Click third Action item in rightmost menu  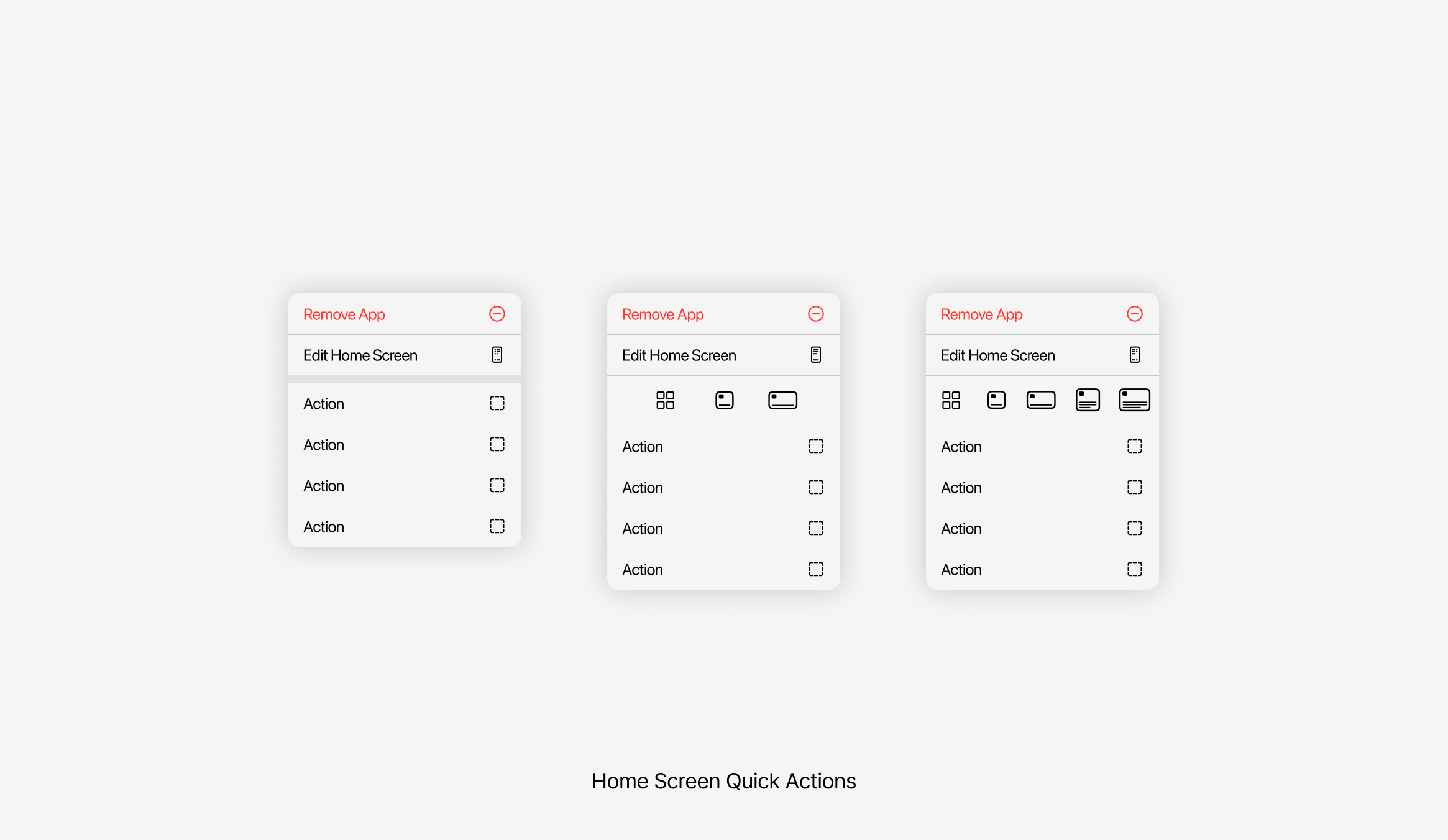(x=961, y=529)
